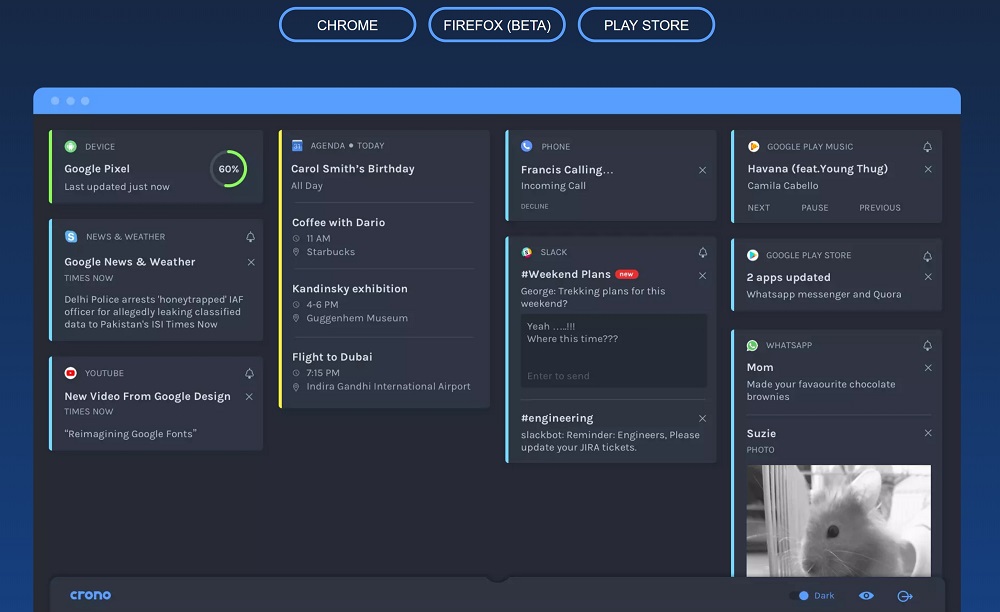Decline the incoming call from Francis

pyautogui.click(x=534, y=207)
